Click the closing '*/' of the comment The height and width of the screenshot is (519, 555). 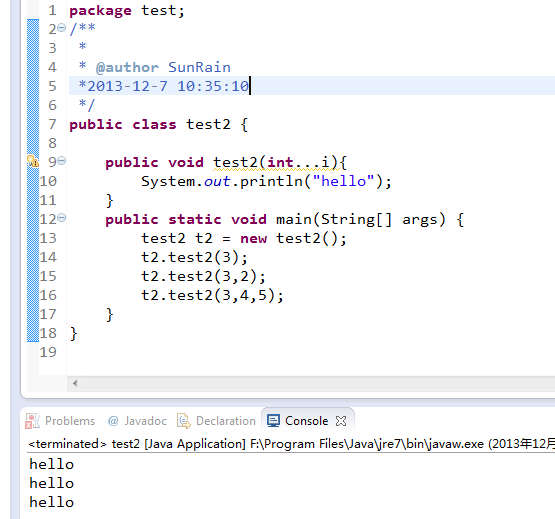[x=87, y=105]
